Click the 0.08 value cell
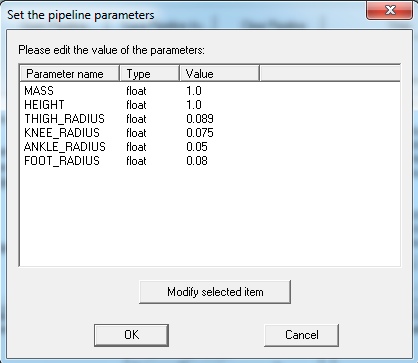The image size is (418, 363). point(197,161)
